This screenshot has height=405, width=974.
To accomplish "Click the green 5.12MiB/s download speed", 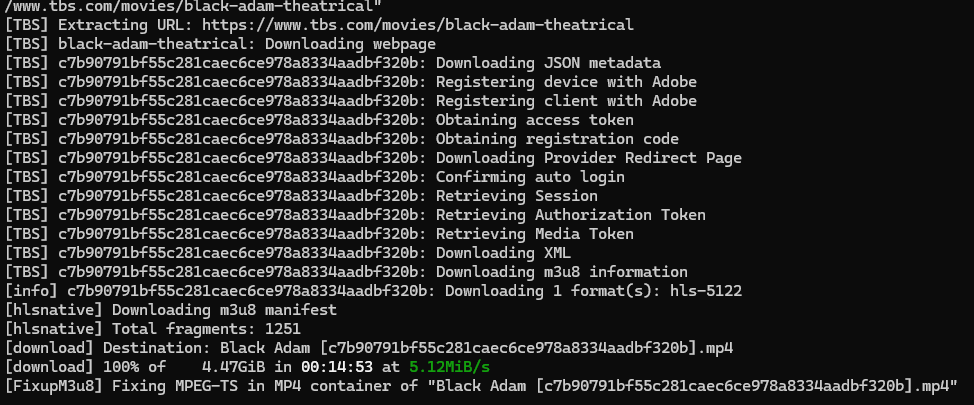I will (449, 367).
